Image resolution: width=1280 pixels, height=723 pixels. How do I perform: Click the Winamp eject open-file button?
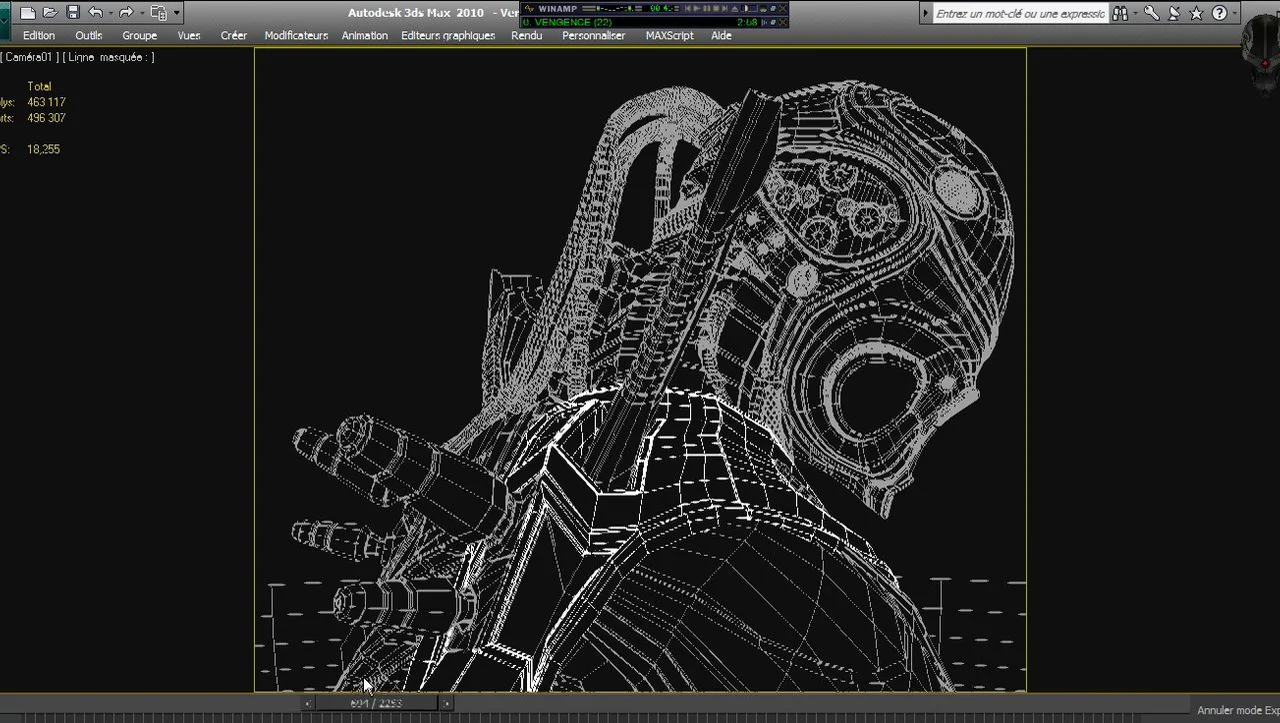pyautogui.click(x=735, y=9)
